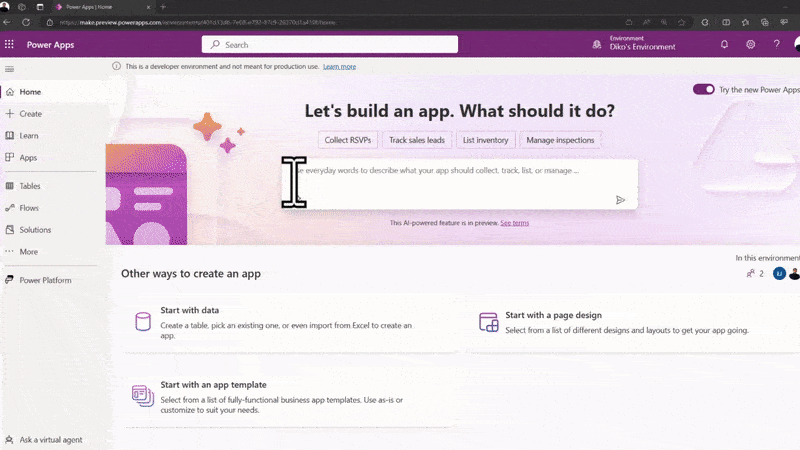Open the help question mark icon

tap(777, 44)
